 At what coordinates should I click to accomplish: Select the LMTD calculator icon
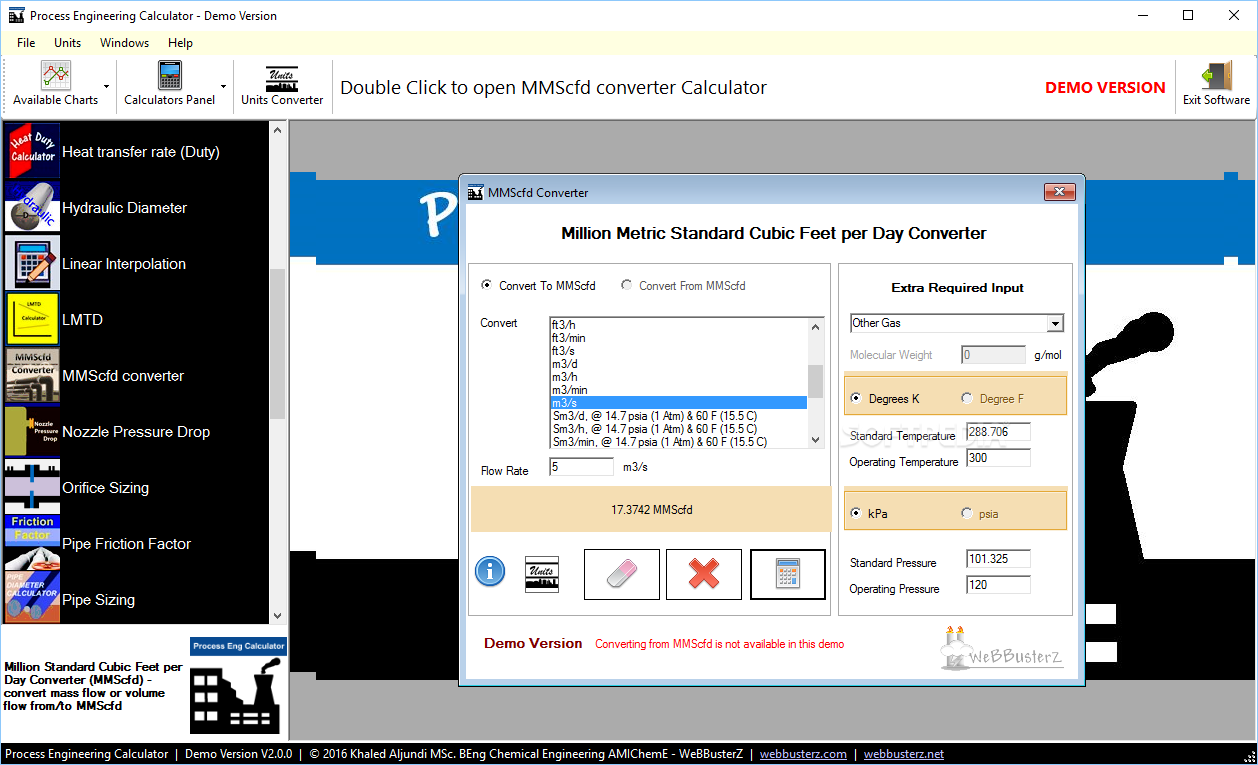pos(33,319)
